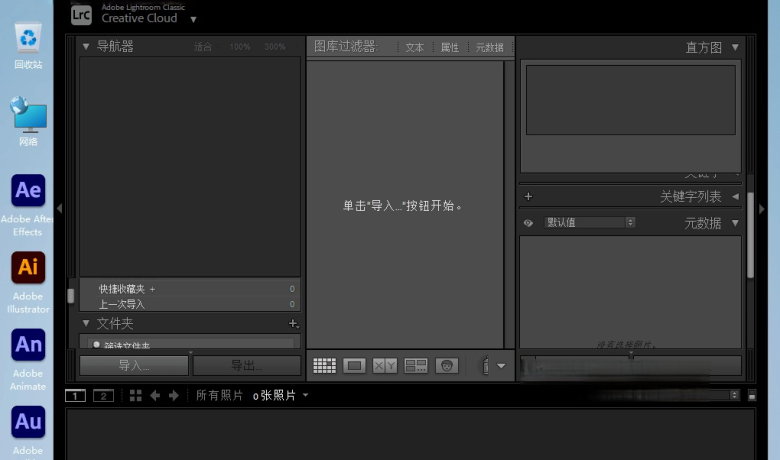The height and width of the screenshot is (460, 780).
Task: Switch to Loupe view in toolbar
Action: click(354, 366)
